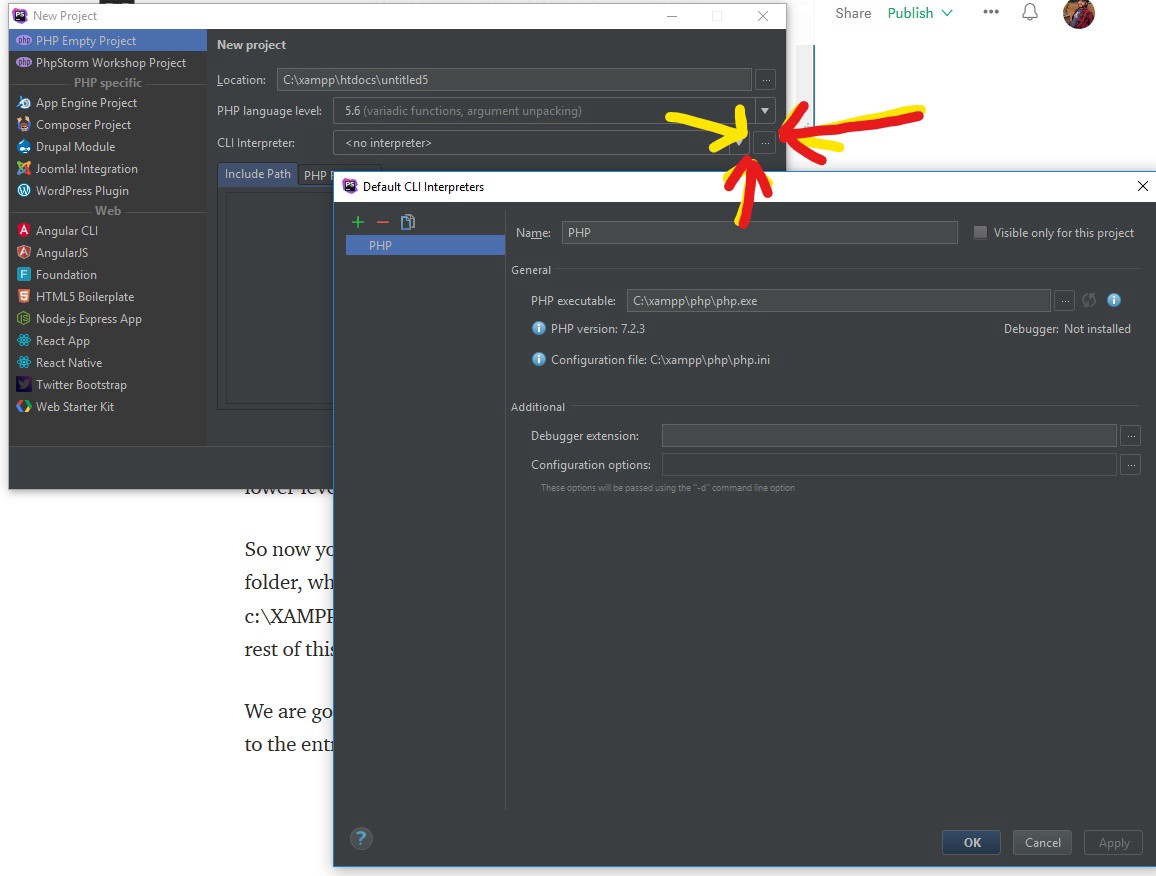Remove selected interpreter with minus icon

[383, 222]
